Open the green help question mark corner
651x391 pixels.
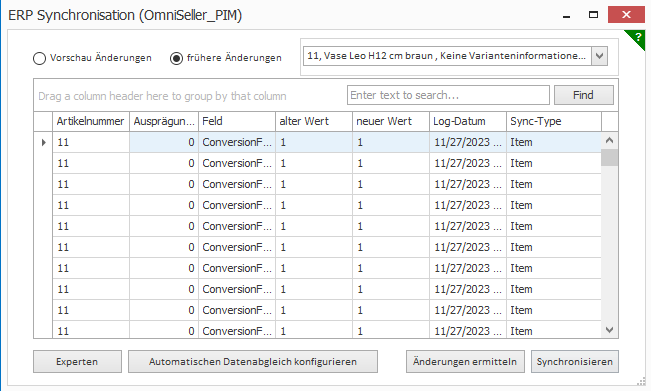point(637,37)
